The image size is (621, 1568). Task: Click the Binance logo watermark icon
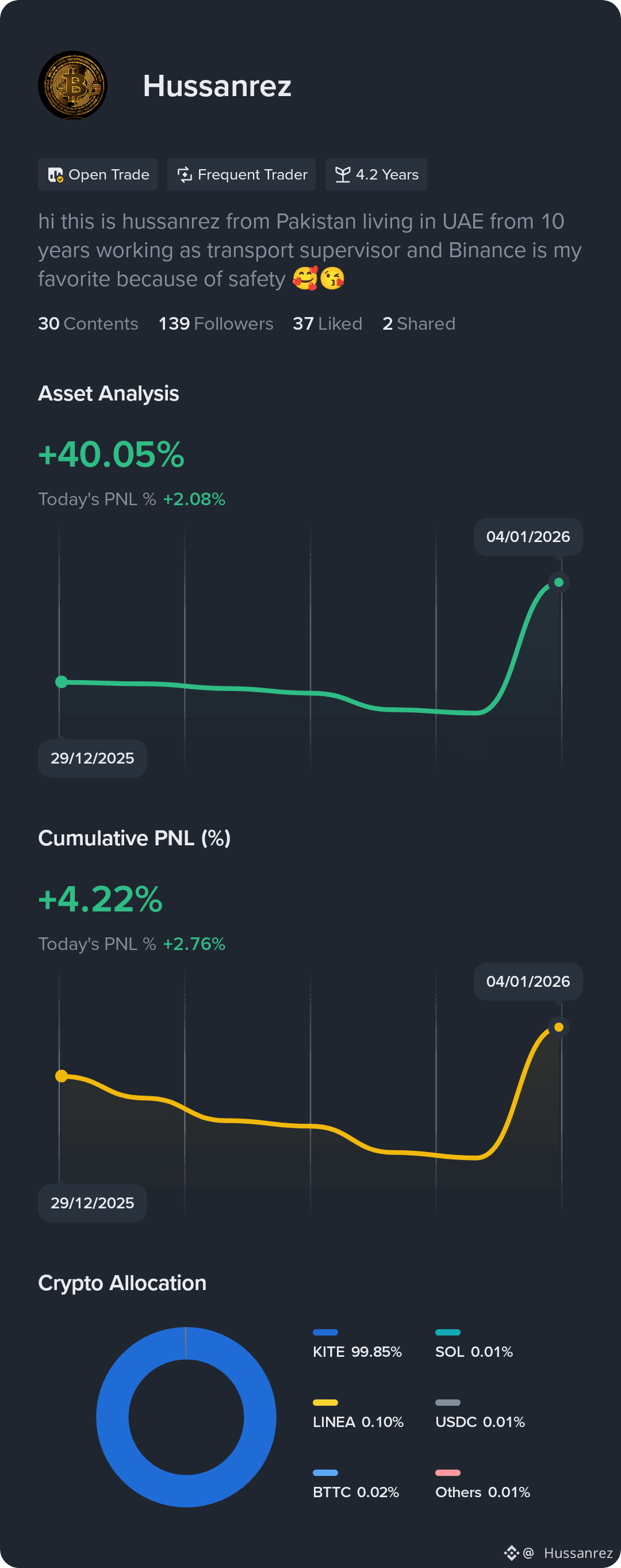511,1553
